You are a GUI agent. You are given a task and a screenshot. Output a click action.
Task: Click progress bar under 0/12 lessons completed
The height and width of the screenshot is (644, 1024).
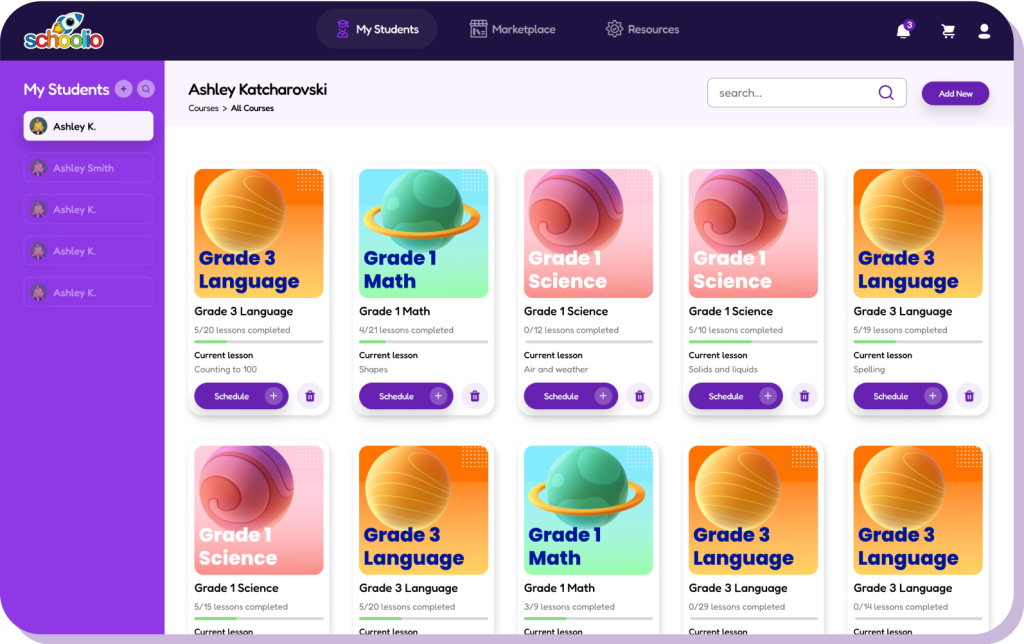coord(588,342)
